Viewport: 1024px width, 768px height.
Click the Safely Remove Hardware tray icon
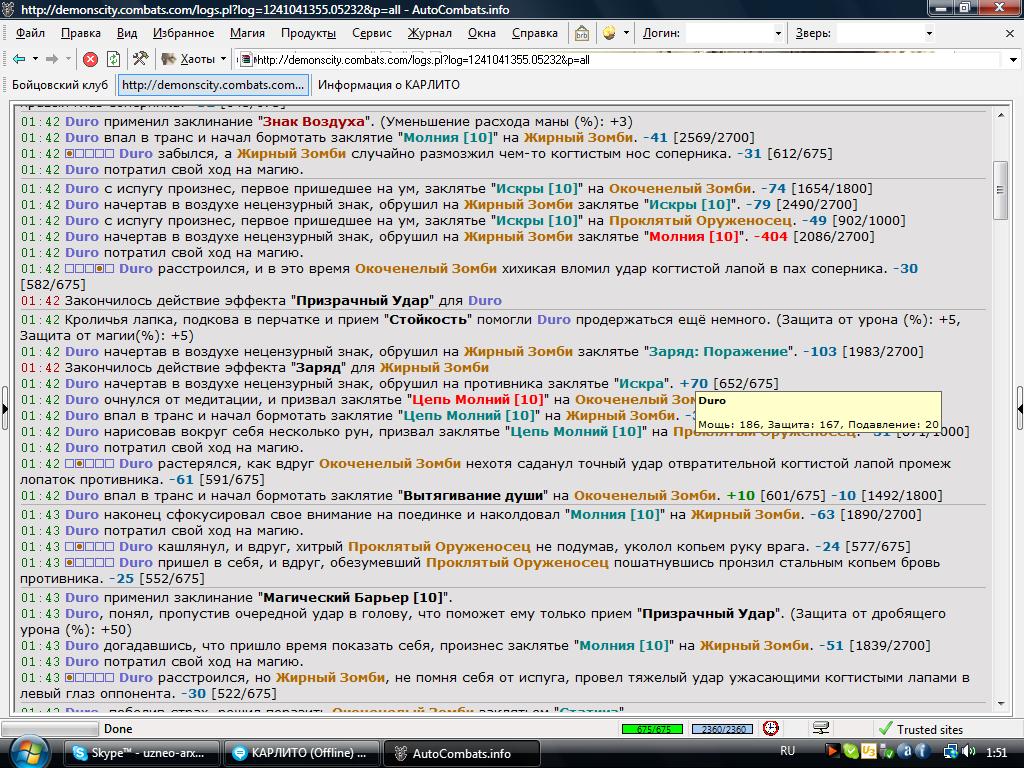(887, 752)
